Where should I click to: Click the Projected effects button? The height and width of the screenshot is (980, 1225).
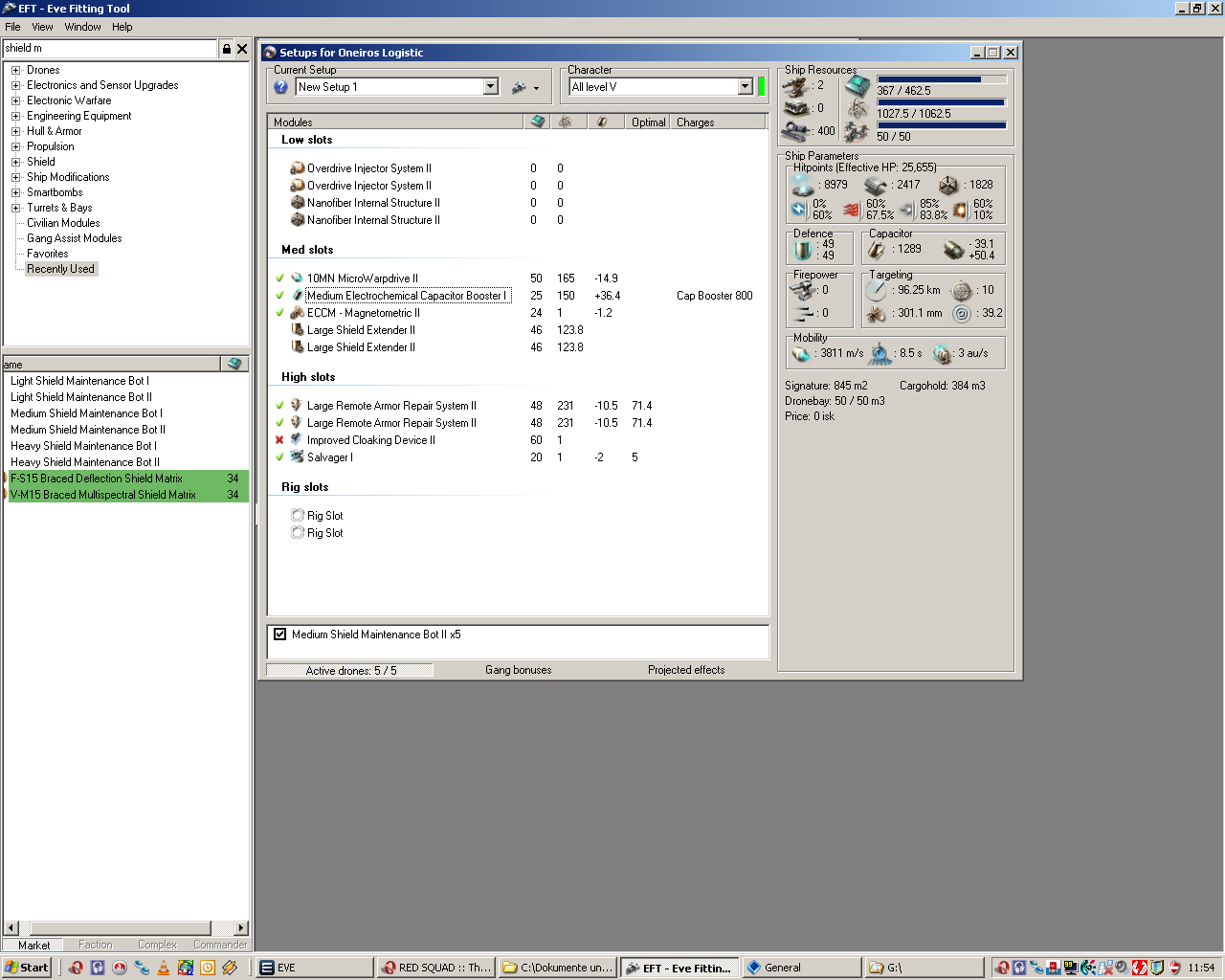[x=686, y=670]
